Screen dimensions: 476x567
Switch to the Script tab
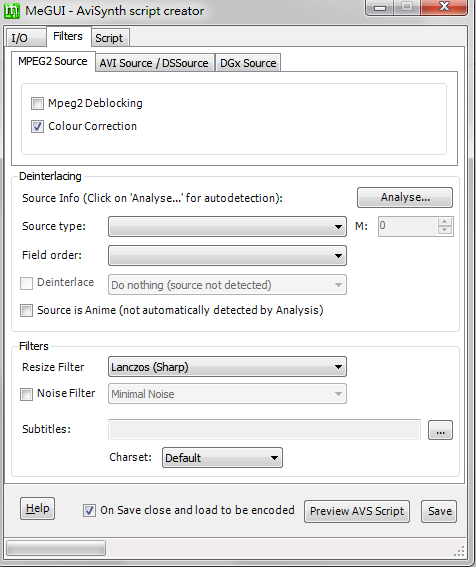coord(109,38)
